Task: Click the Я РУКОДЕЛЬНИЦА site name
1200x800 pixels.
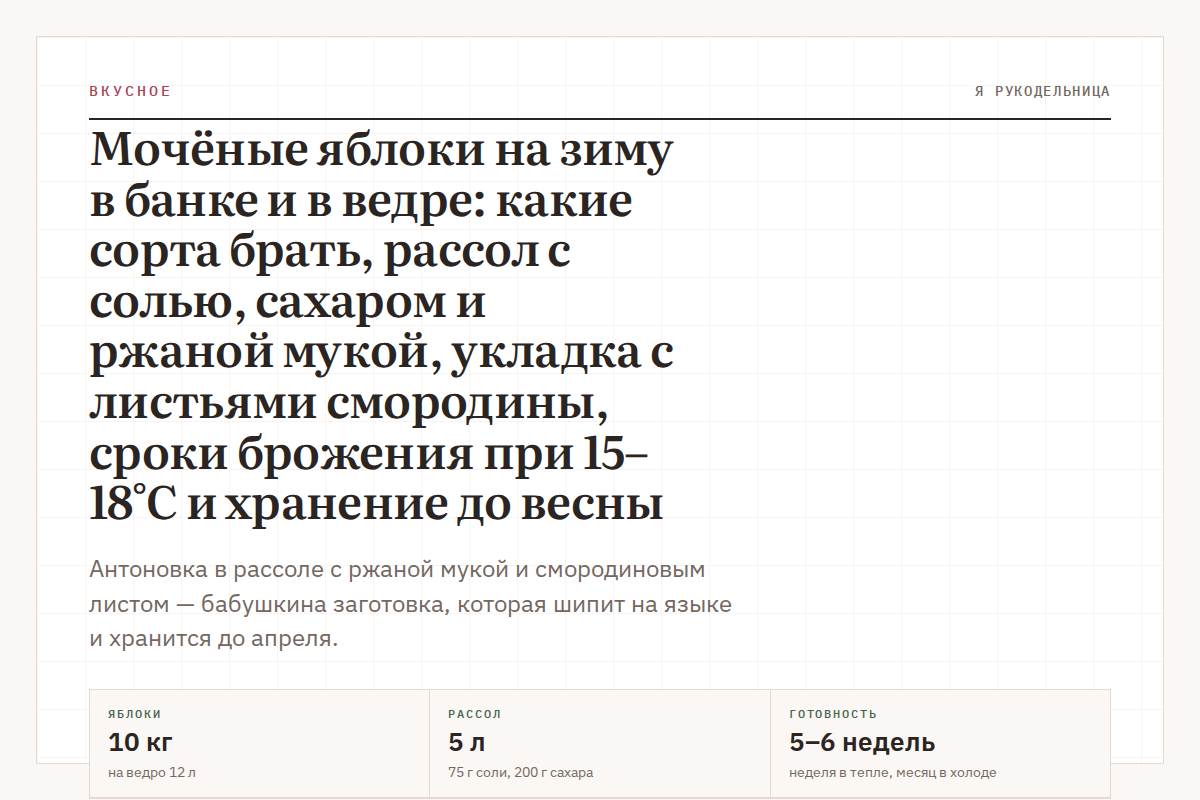Action: pos(1042,92)
